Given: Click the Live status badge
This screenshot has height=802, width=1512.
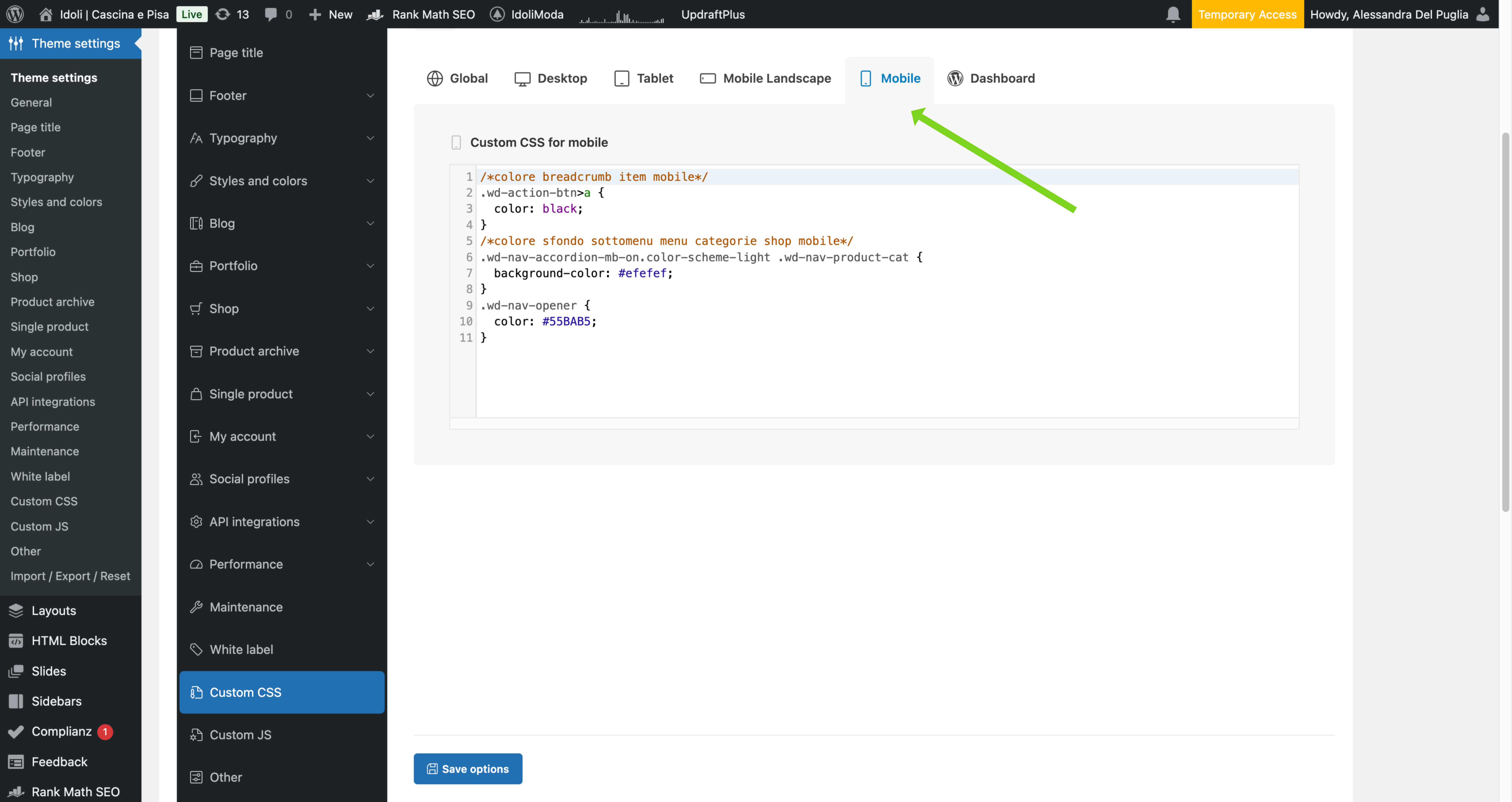Looking at the screenshot, I should click(x=192, y=14).
